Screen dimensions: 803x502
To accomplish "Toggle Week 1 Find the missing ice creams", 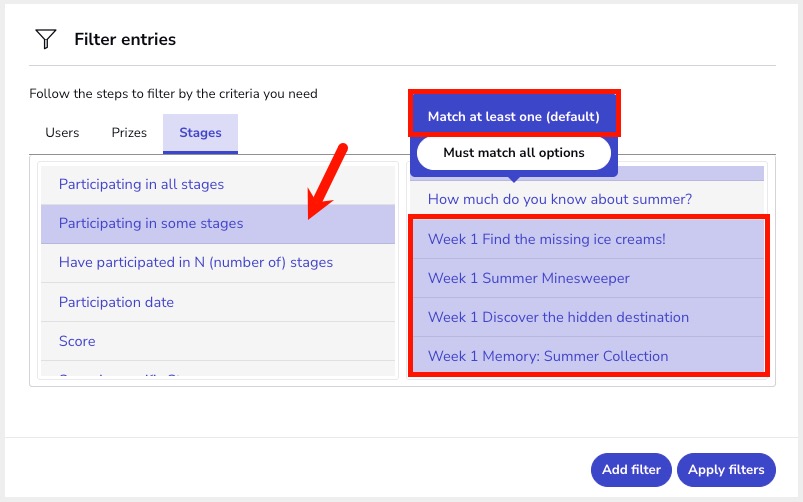I will 546,239.
